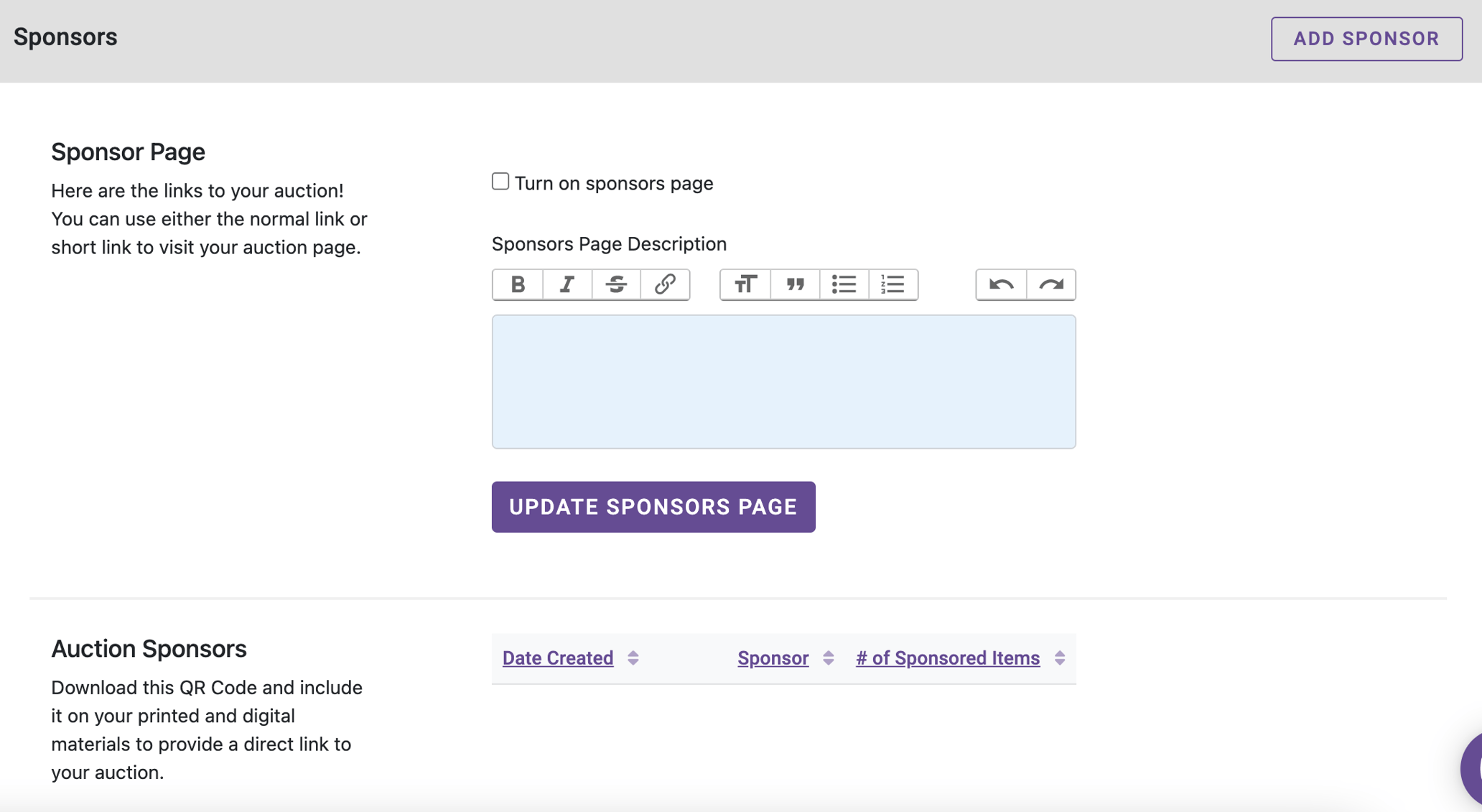
Task: Apply italic formatting in editor toolbar
Action: 567,284
